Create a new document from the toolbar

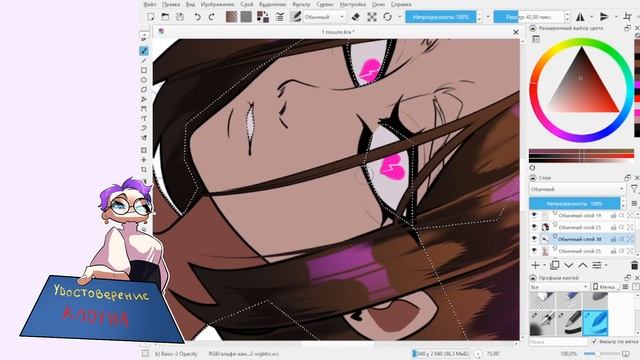(x=151, y=17)
